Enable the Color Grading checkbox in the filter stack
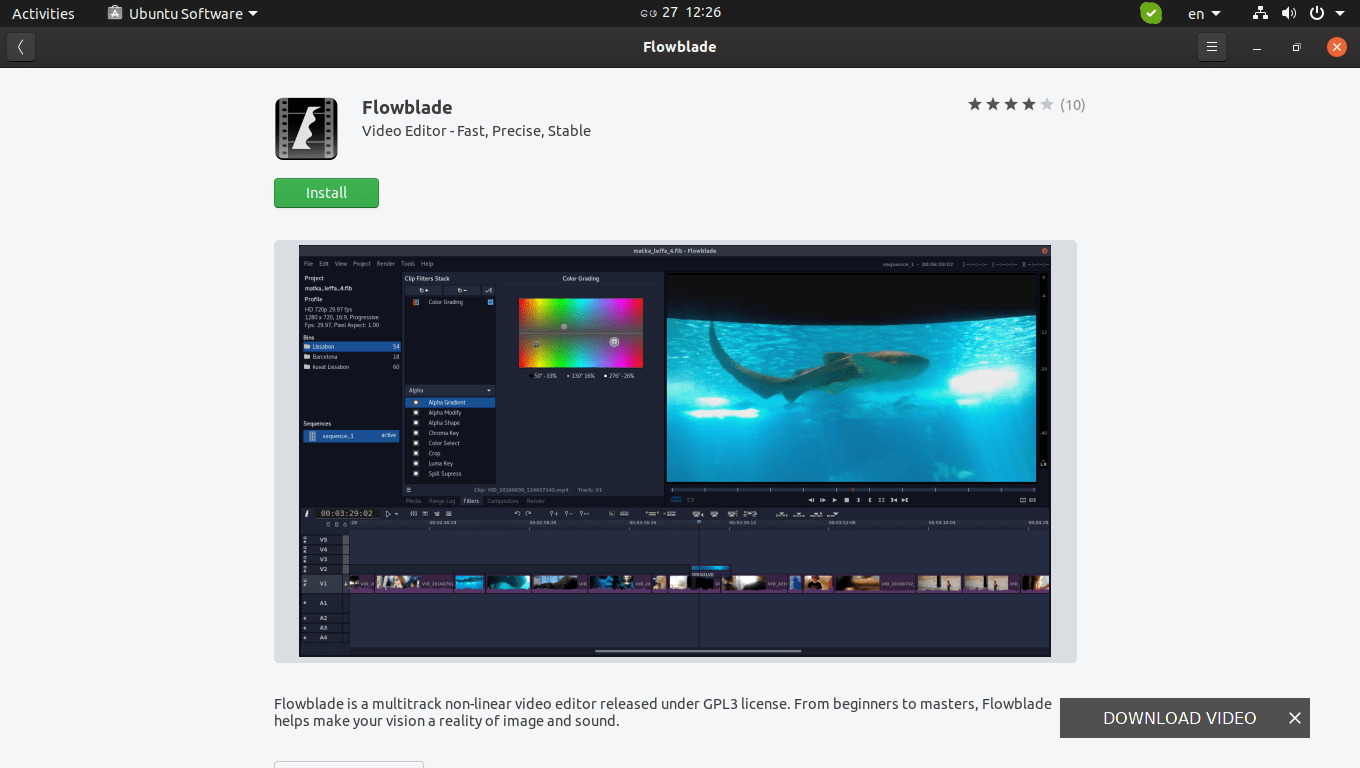 [x=489, y=302]
